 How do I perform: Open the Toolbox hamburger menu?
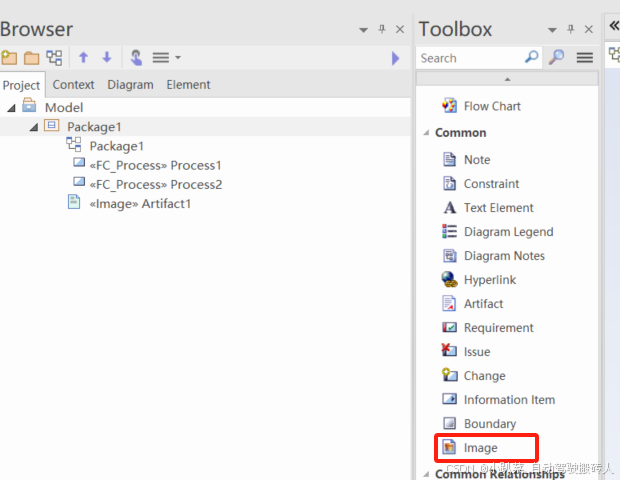[584, 58]
